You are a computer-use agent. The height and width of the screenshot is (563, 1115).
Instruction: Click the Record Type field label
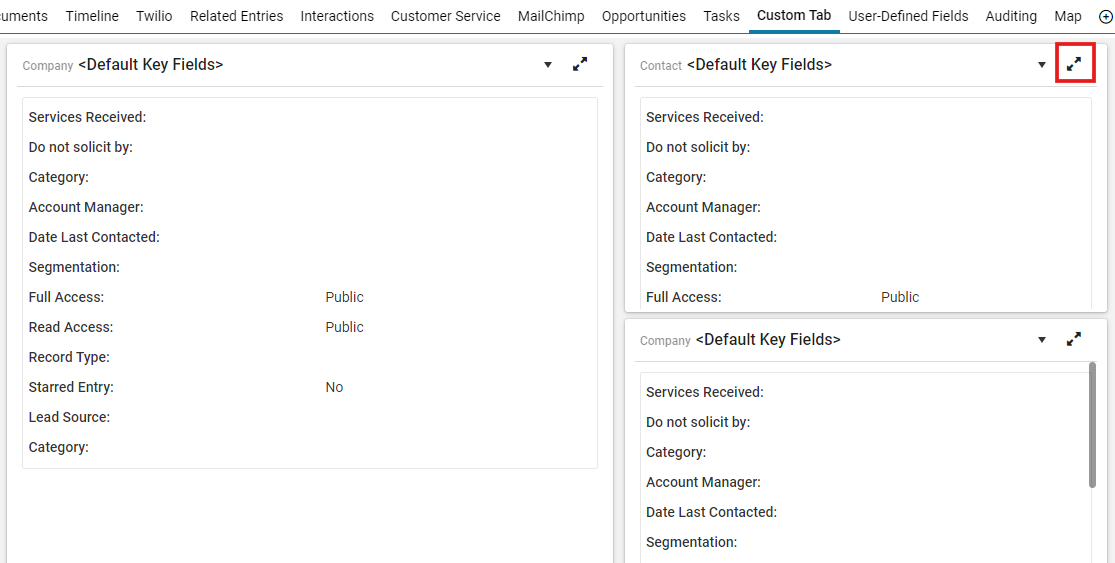(69, 358)
